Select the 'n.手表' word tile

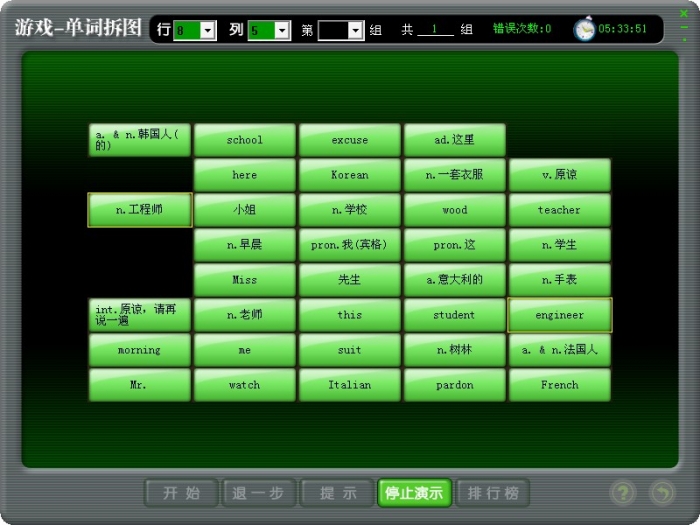pos(559,280)
